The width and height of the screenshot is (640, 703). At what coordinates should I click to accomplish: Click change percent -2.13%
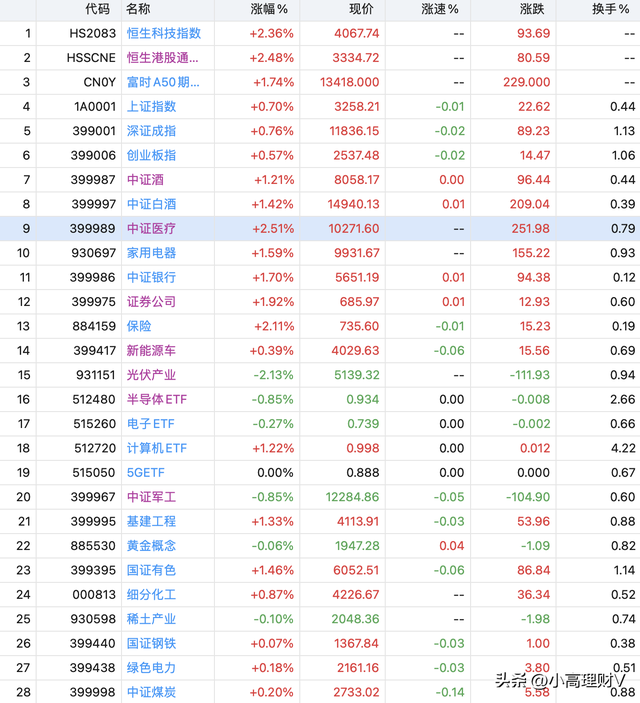pyautogui.click(x=274, y=375)
